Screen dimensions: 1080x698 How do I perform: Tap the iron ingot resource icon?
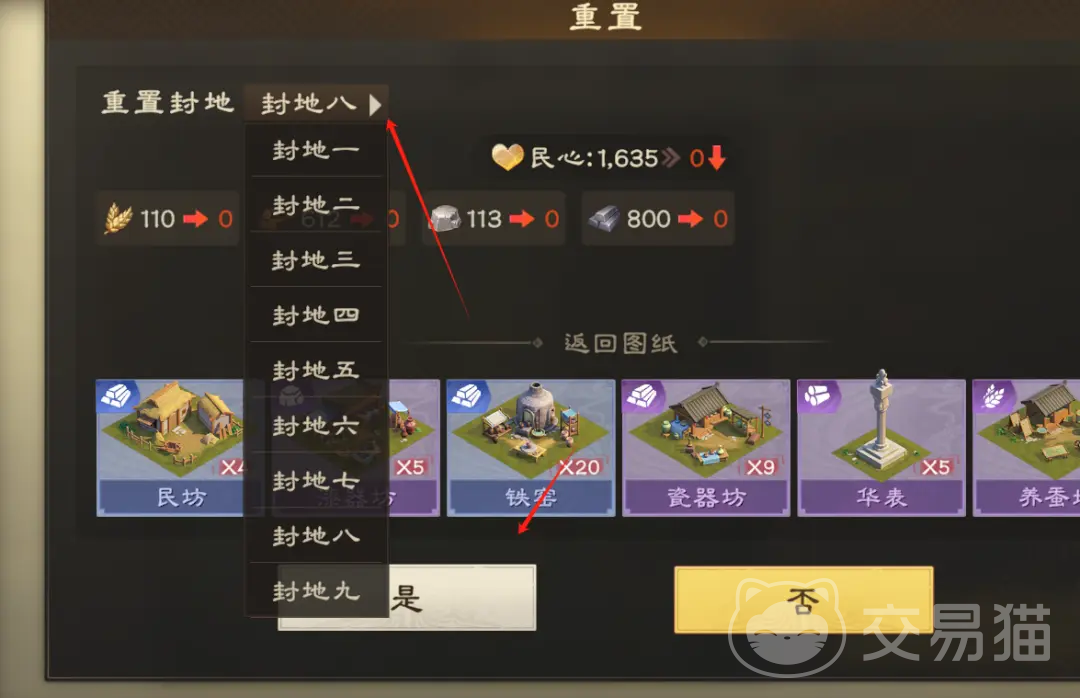tap(604, 218)
